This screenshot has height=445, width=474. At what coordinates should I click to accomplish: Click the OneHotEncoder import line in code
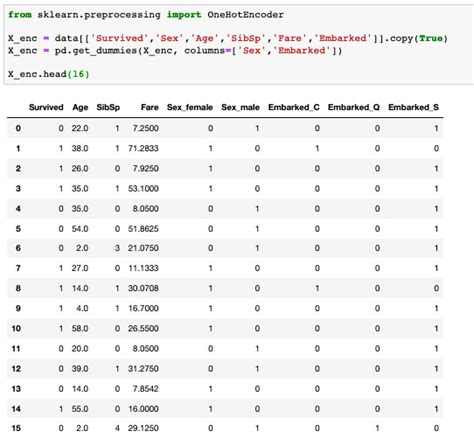(x=146, y=15)
